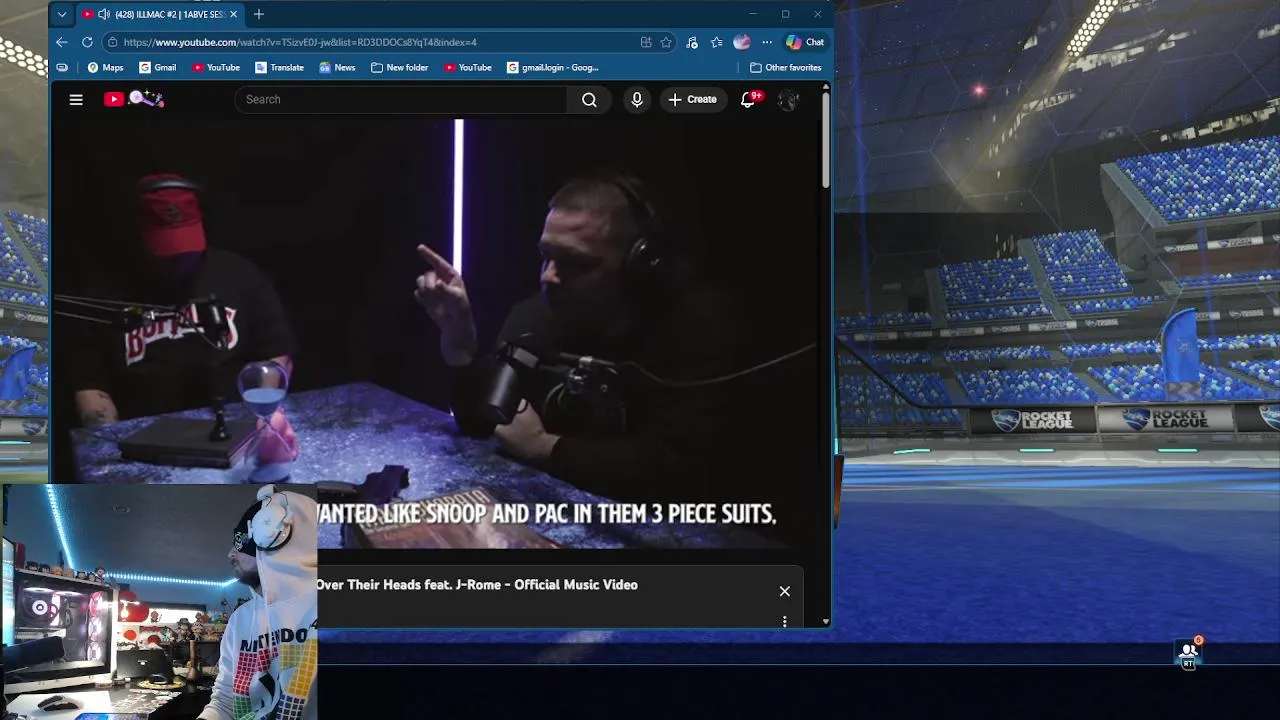The image size is (1280, 720).
Task: Open the YouTube guide hamburger menu
Action: point(76,99)
